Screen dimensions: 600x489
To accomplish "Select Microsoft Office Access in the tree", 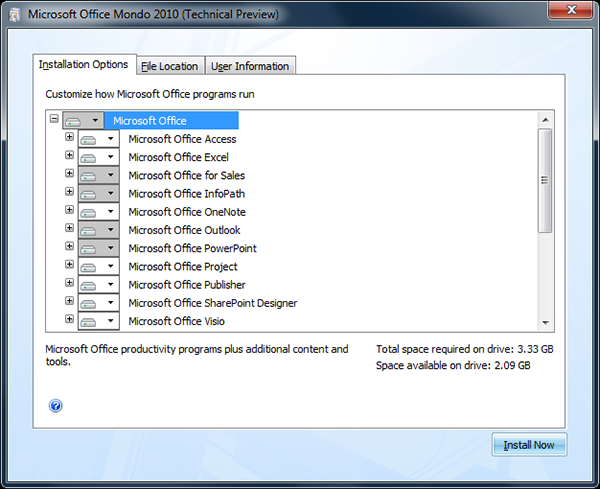I will tap(182, 139).
